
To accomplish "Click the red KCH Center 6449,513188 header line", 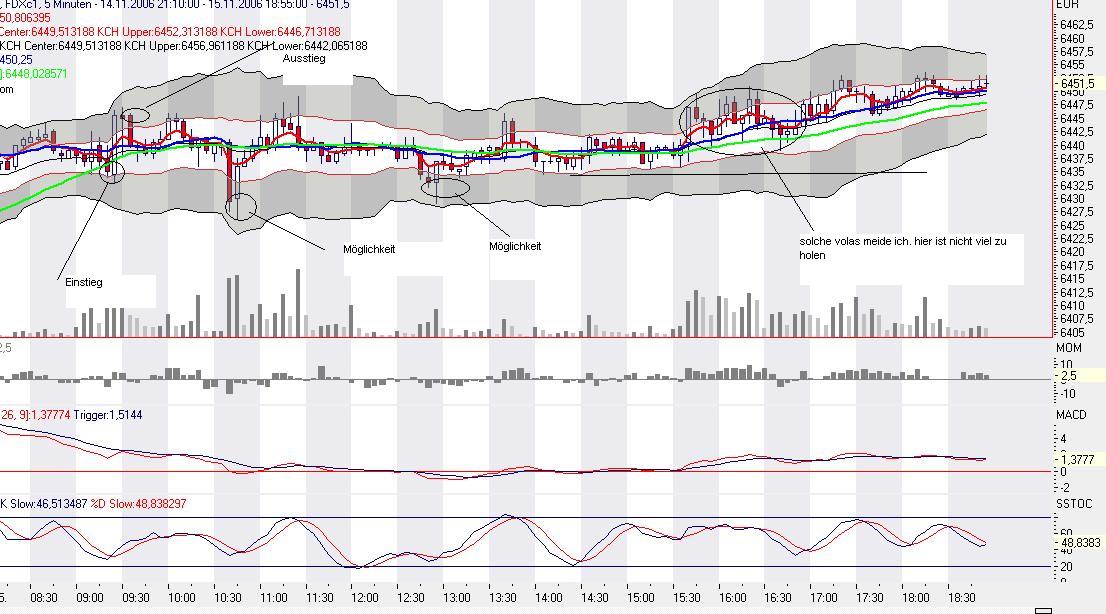I will pos(170,32).
